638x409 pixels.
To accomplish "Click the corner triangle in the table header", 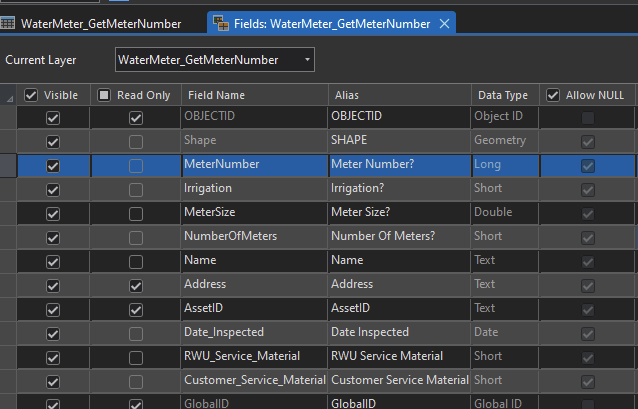I will coord(10,97).
